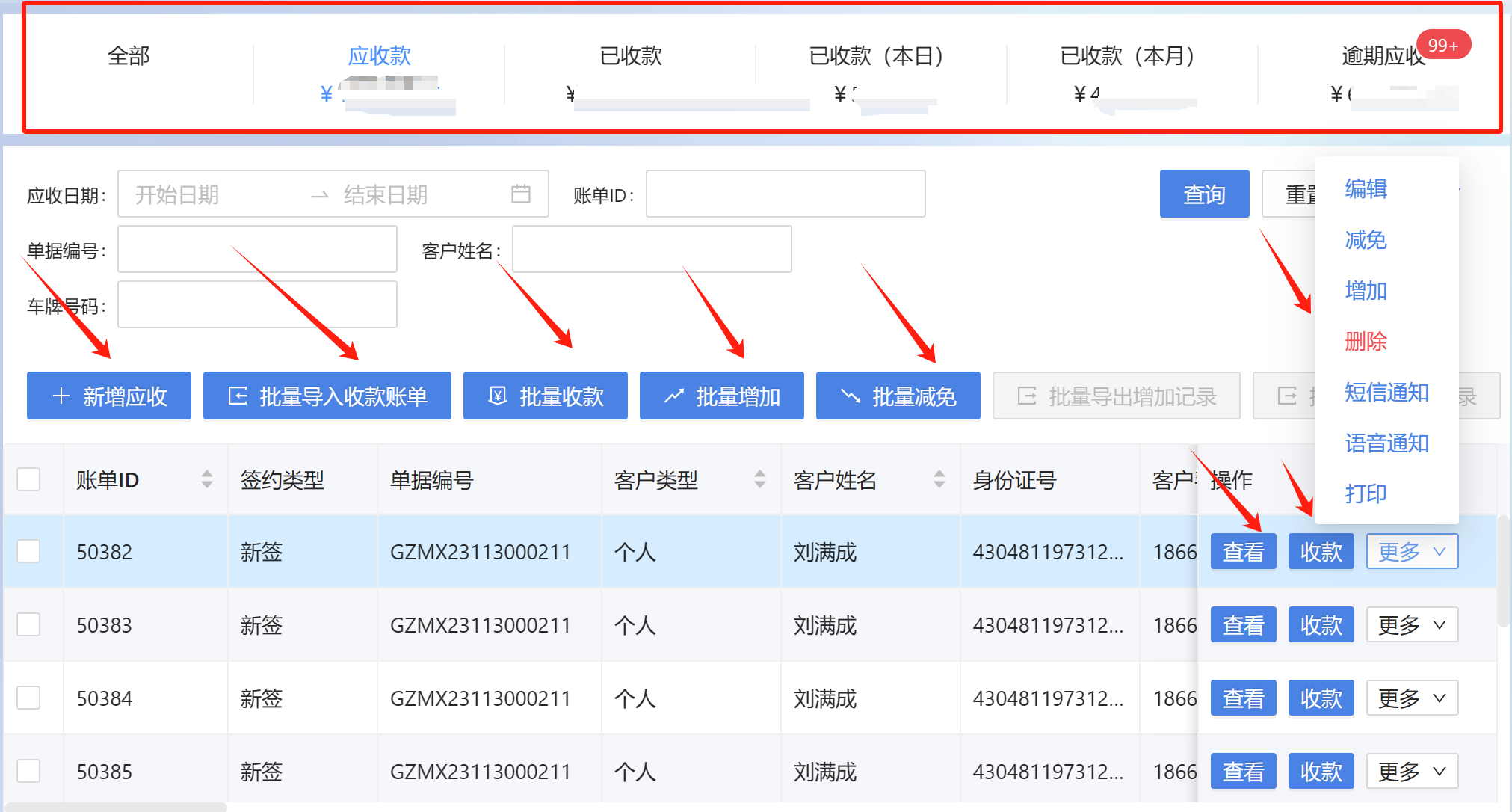Click the 账单ID input field
The width and height of the screenshot is (1512, 812).
click(785, 194)
